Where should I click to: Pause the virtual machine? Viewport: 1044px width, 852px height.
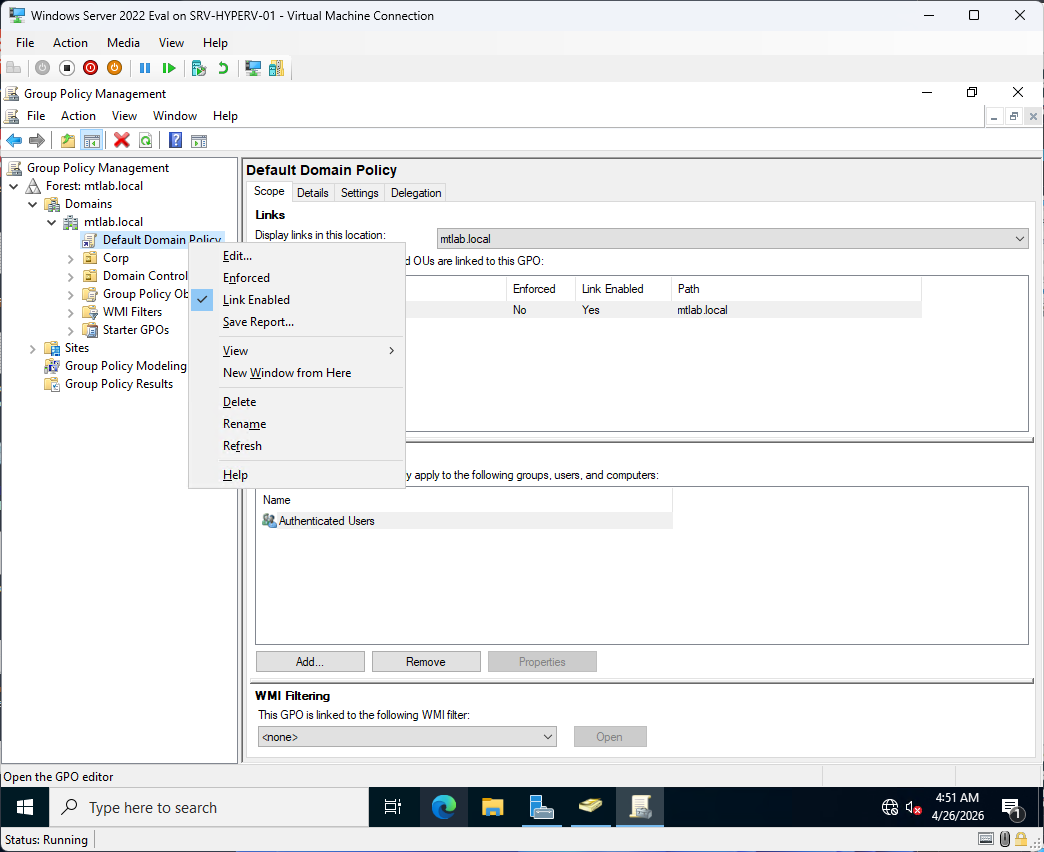[x=145, y=68]
